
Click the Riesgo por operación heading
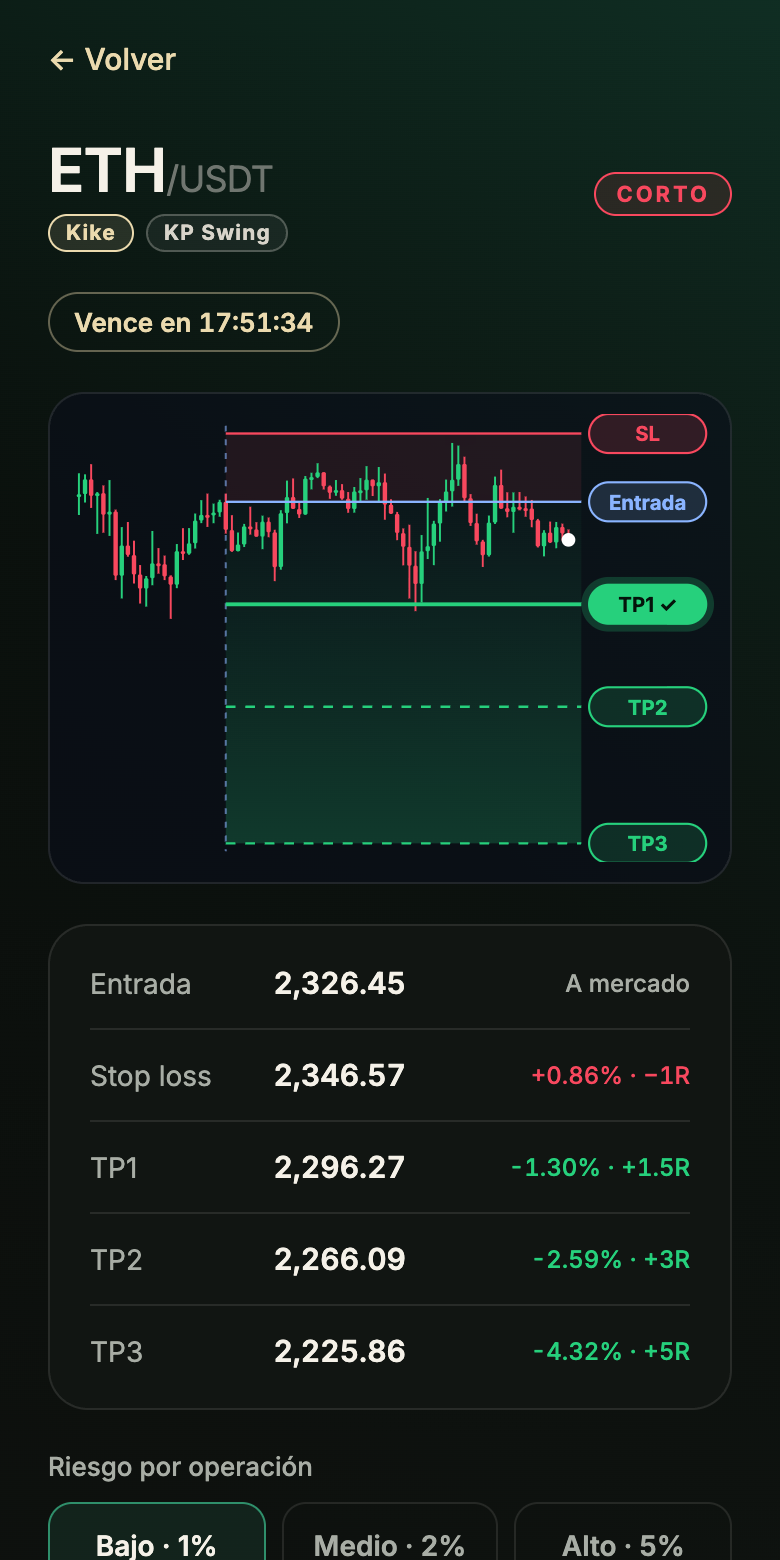click(x=181, y=1467)
